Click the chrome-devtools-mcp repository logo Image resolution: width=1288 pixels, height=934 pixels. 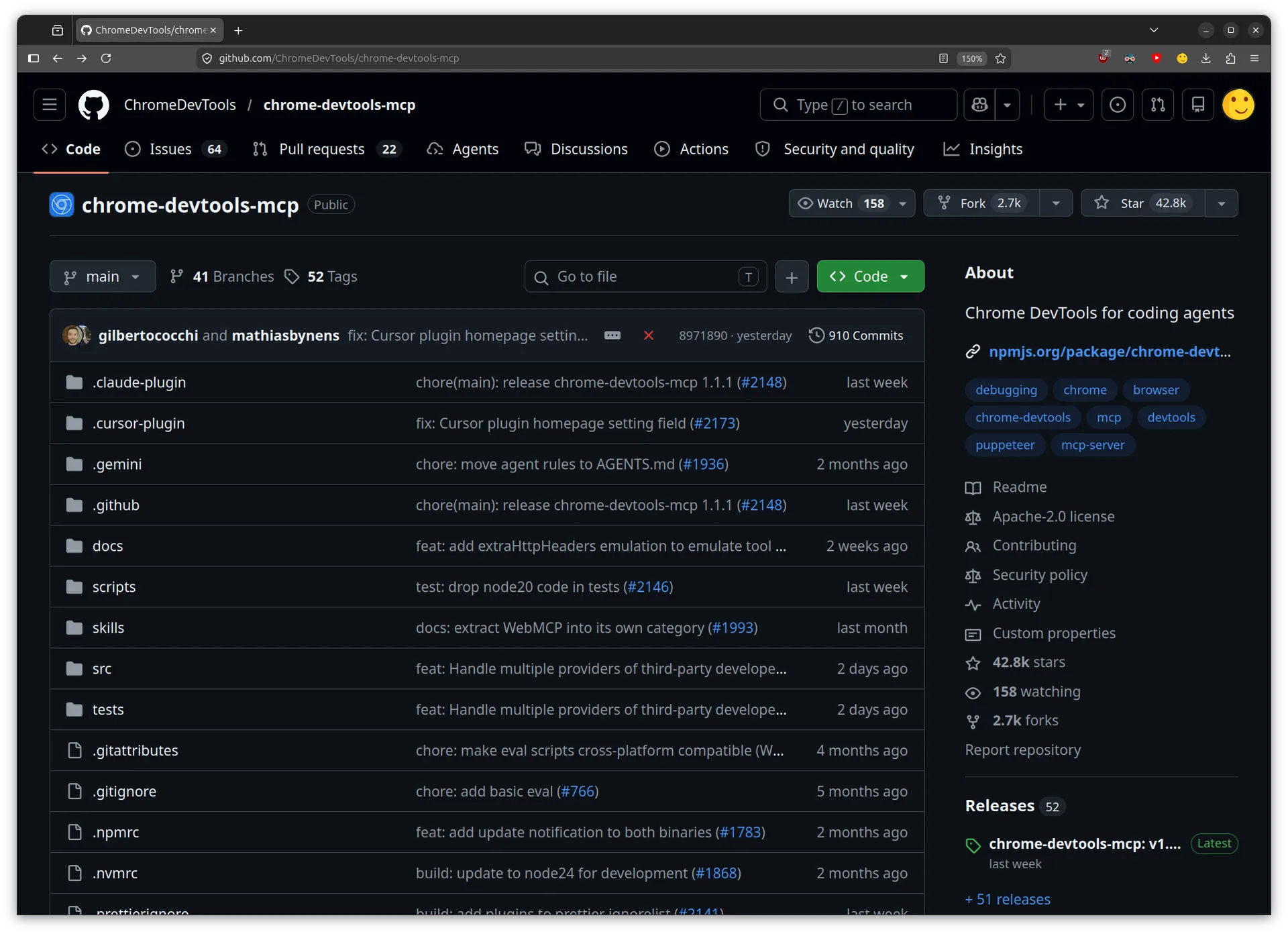click(62, 205)
